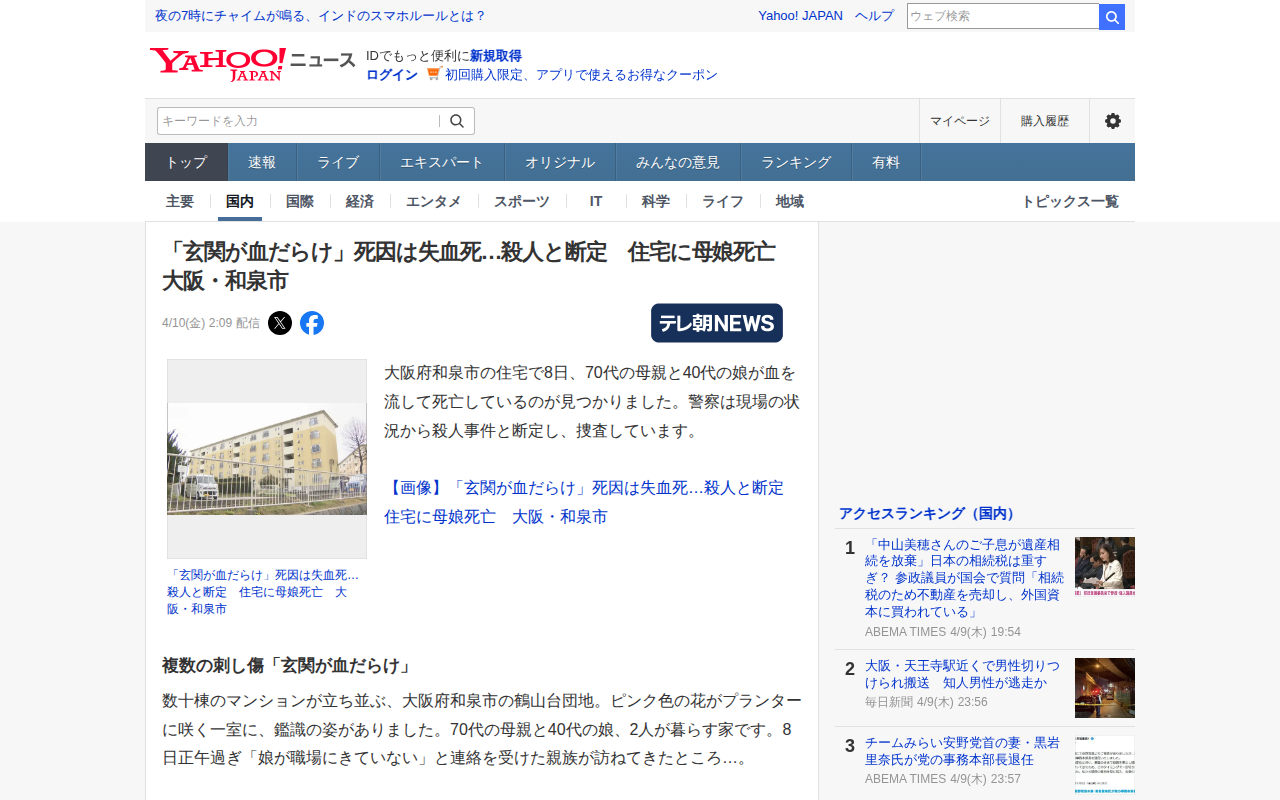The width and height of the screenshot is (1280, 800).
Task: Open the エンタメ category
Action: (x=433, y=201)
